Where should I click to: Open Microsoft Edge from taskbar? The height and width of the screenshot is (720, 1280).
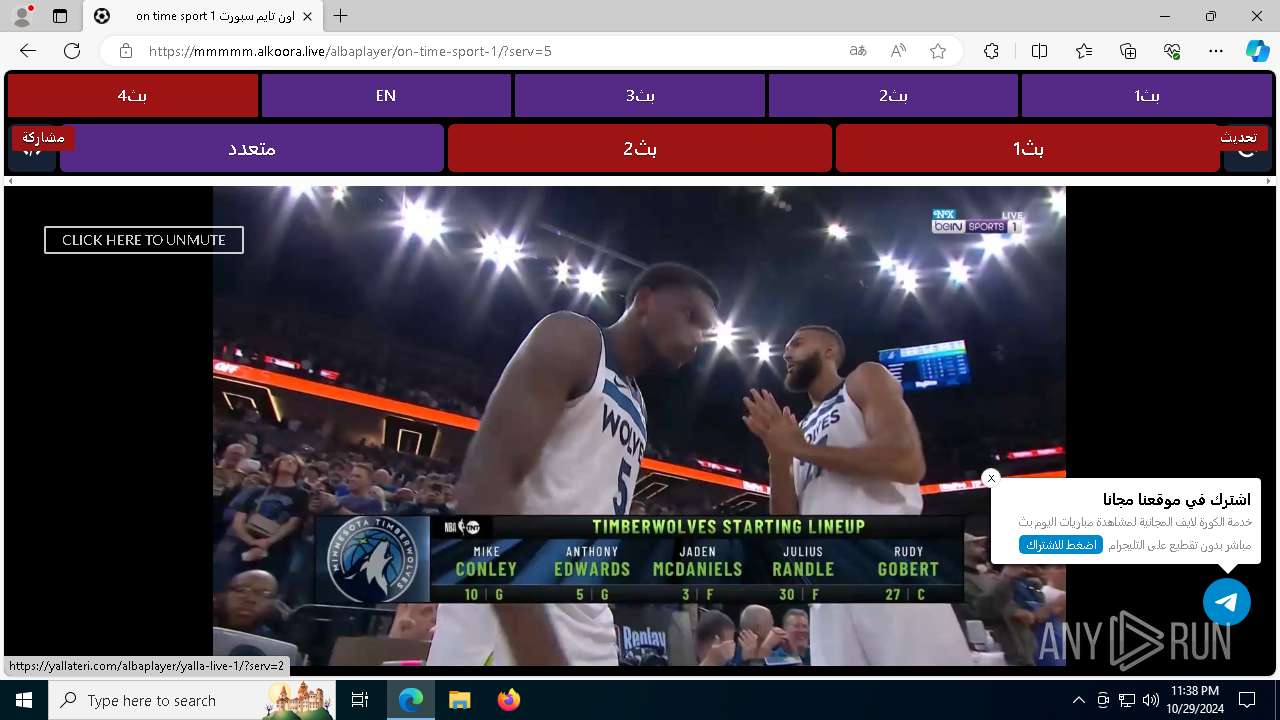(x=411, y=700)
